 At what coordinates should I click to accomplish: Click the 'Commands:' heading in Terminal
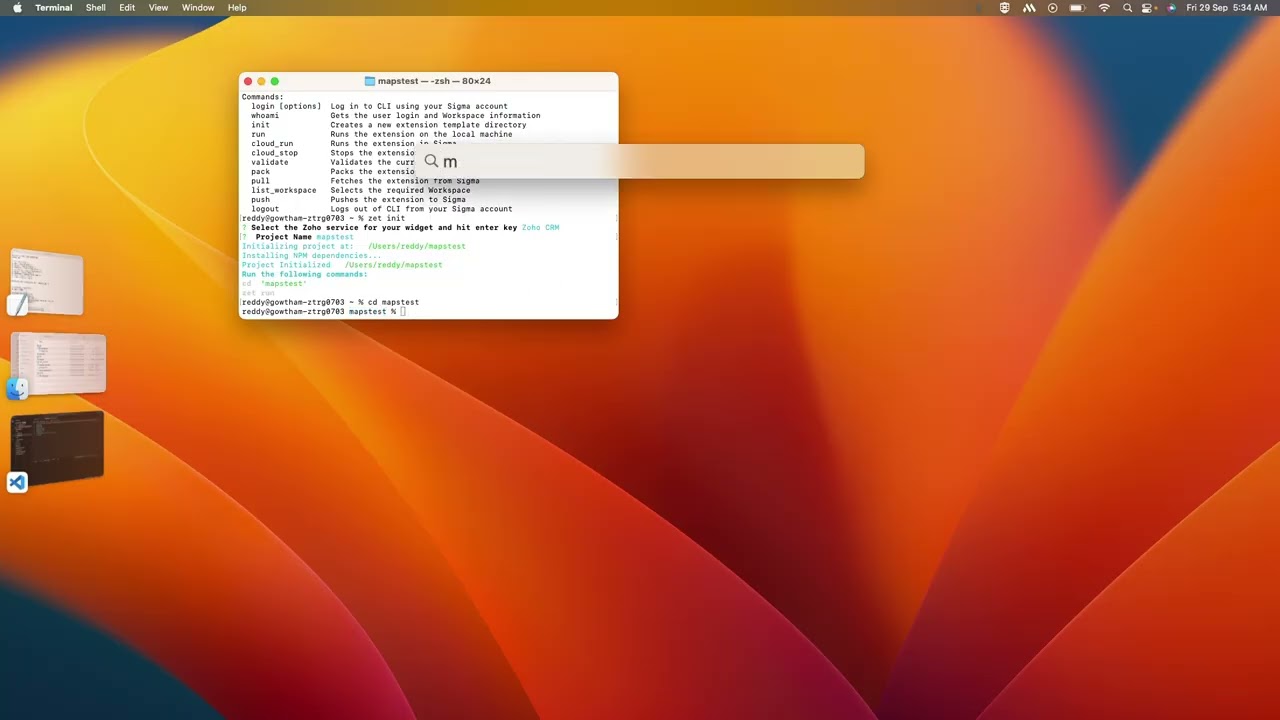click(x=262, y=97)
